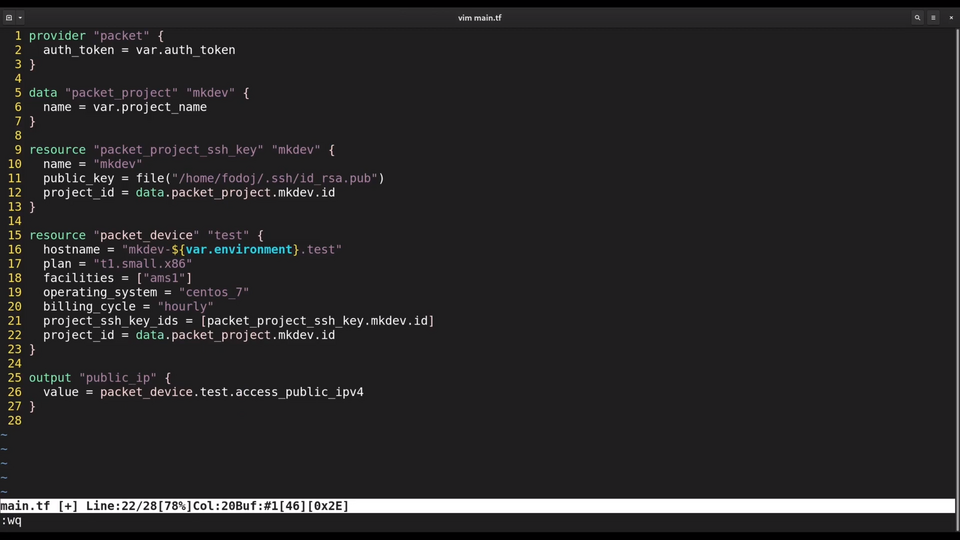
Task: Click "ams1" facilities value
Action: point(164,278)
